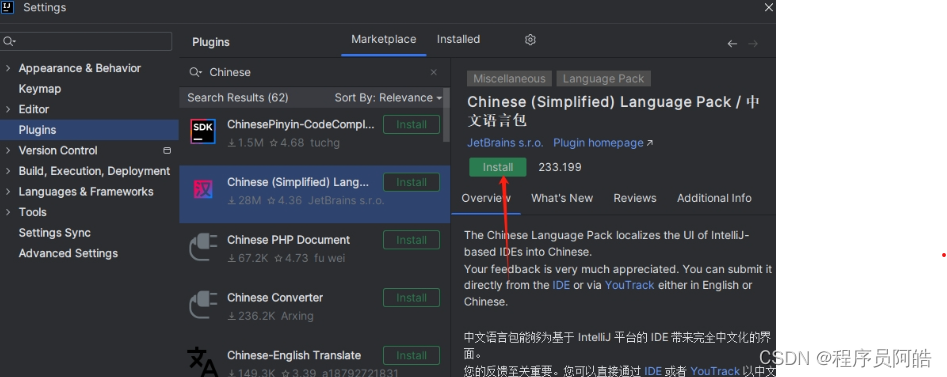947x377 pixels.
Task: Go back with the left arrow
Action: pos(732,44)
